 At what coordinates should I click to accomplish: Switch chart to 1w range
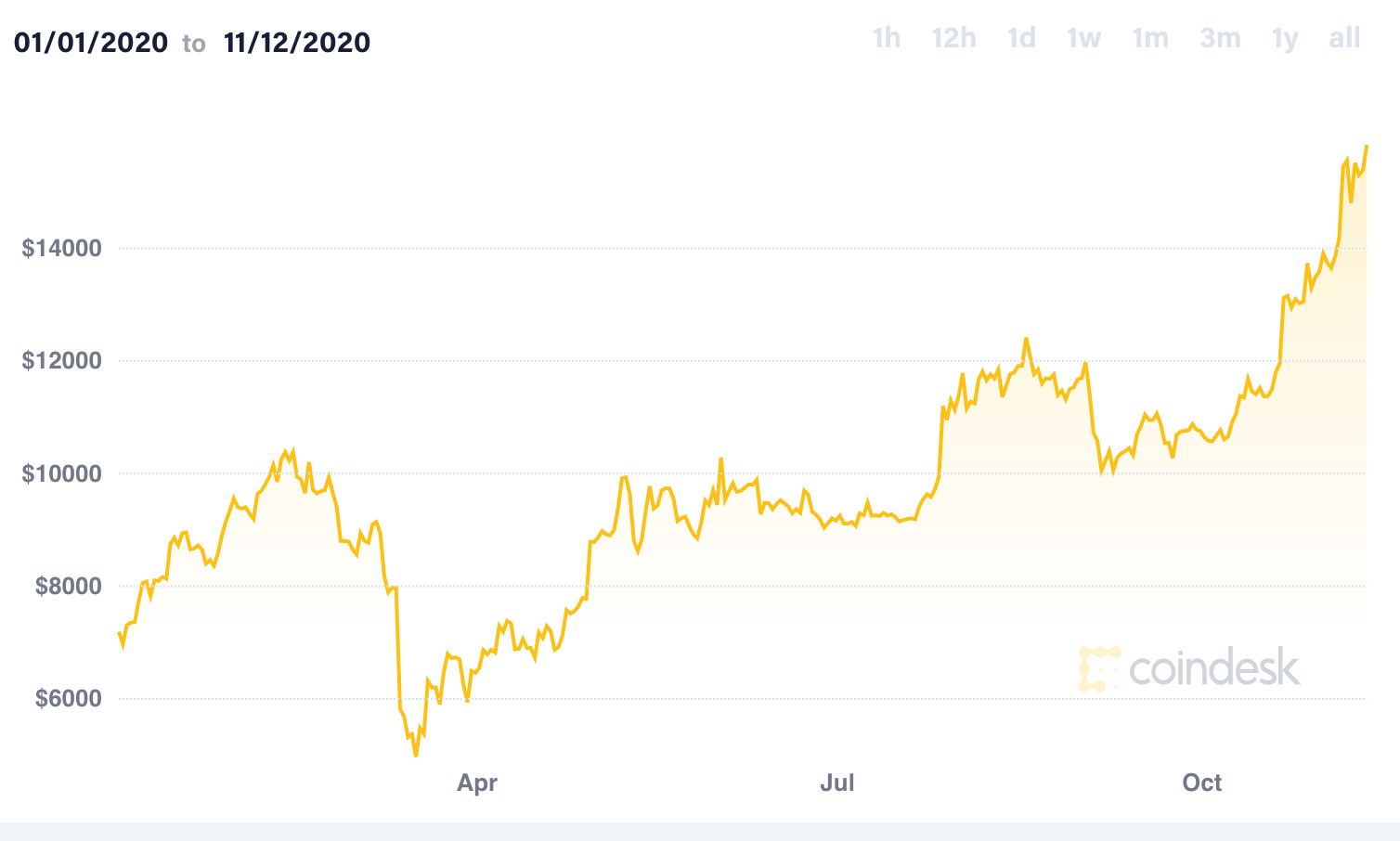point(1083,38)
